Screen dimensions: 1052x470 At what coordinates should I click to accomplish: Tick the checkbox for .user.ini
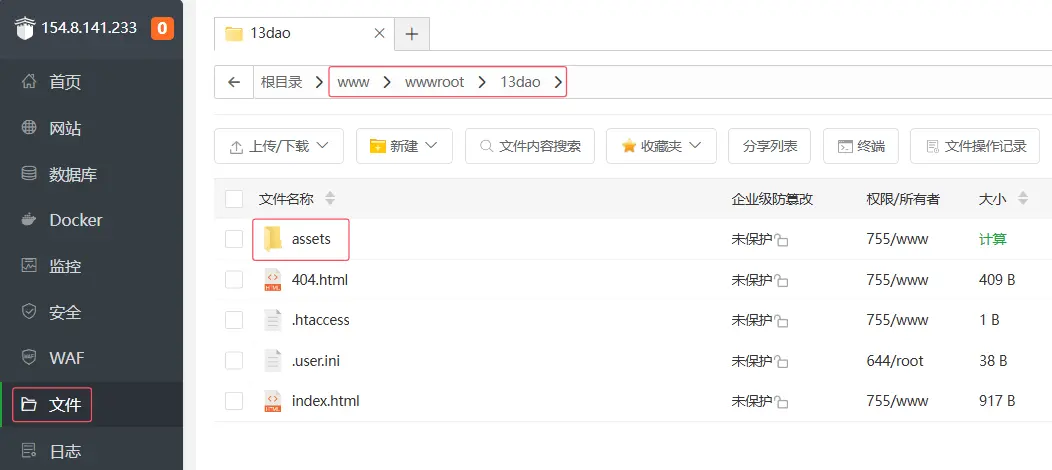(233, 361)
